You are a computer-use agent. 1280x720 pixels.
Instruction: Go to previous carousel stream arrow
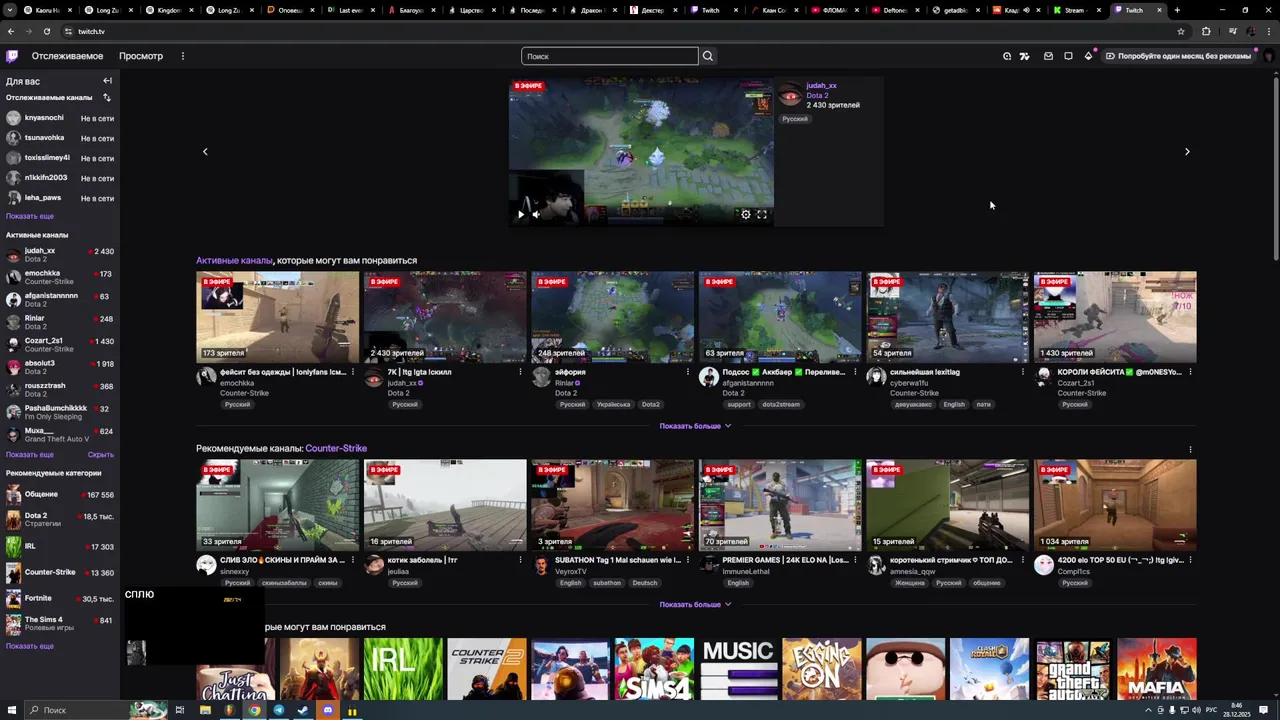coord(205,152)
